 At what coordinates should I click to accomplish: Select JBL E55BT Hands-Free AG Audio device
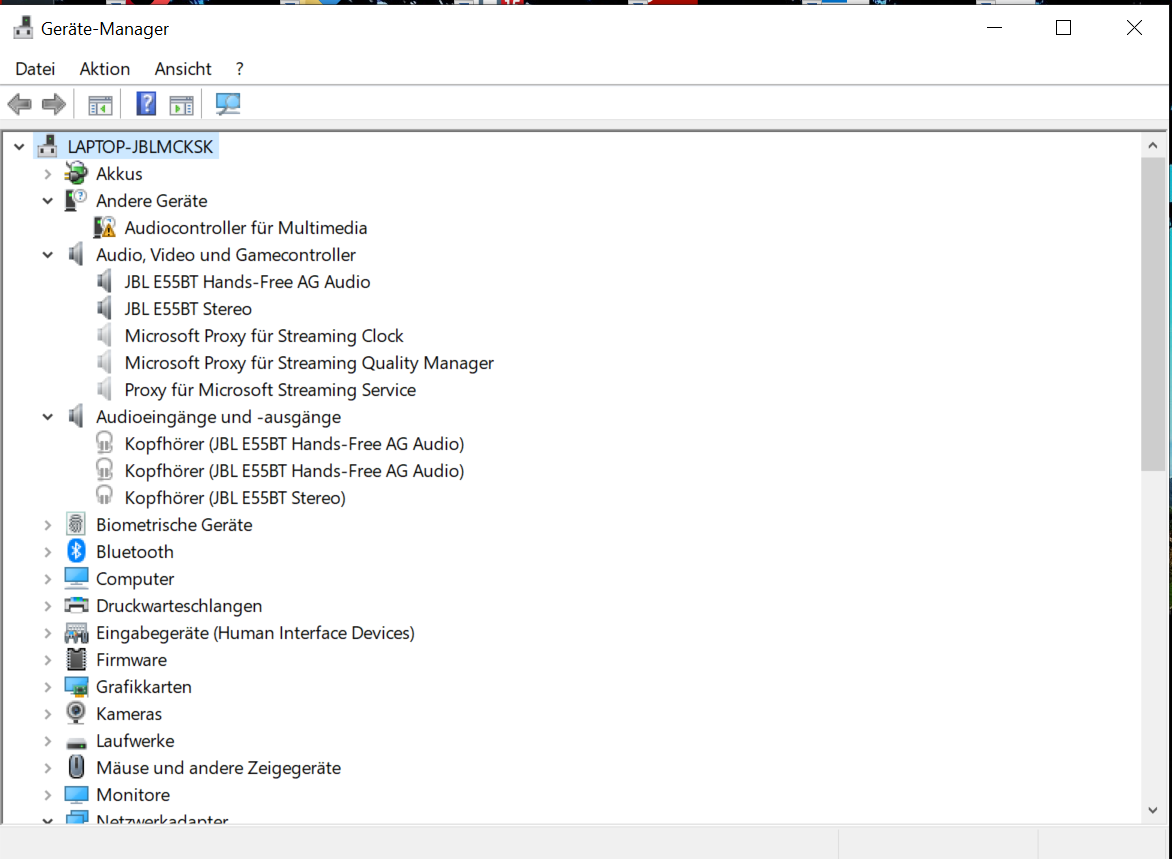pyautogui.click(x=247, y=281)
